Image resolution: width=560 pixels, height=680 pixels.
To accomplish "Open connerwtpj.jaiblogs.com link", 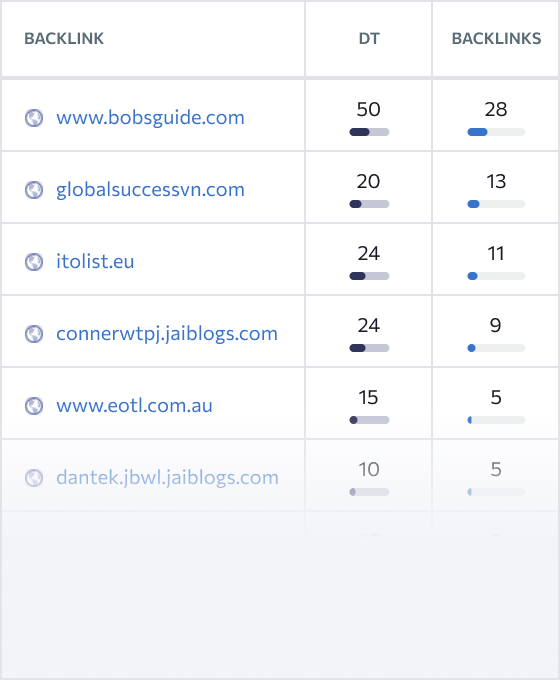I will coord(167,333).
